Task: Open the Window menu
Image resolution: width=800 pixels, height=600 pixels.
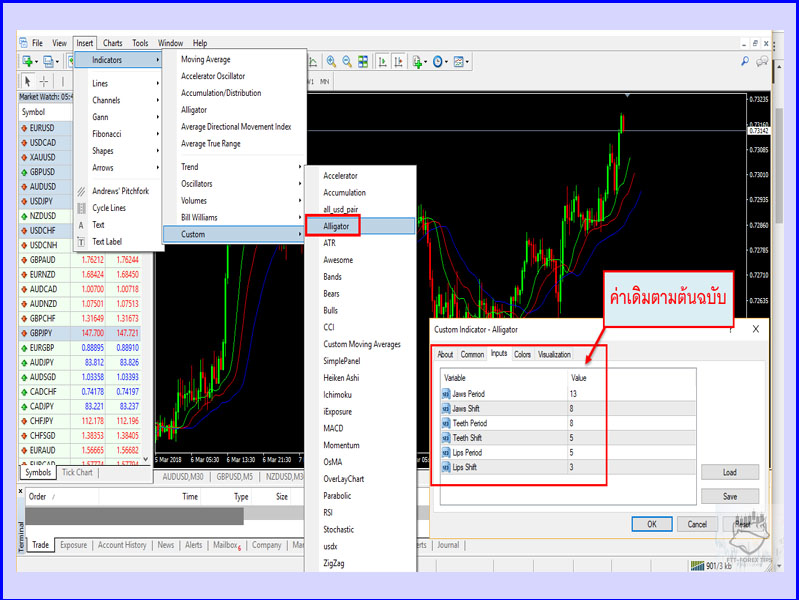Action: pyautogui.click(x=170, y=43)
